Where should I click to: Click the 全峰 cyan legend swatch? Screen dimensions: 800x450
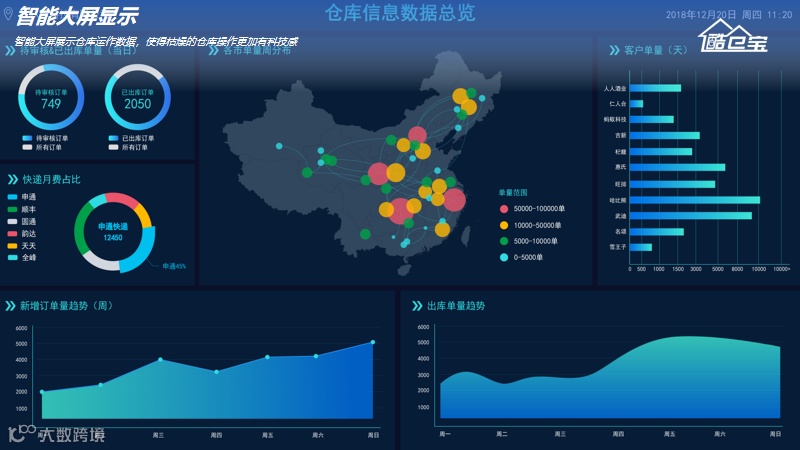coord(13,258)
